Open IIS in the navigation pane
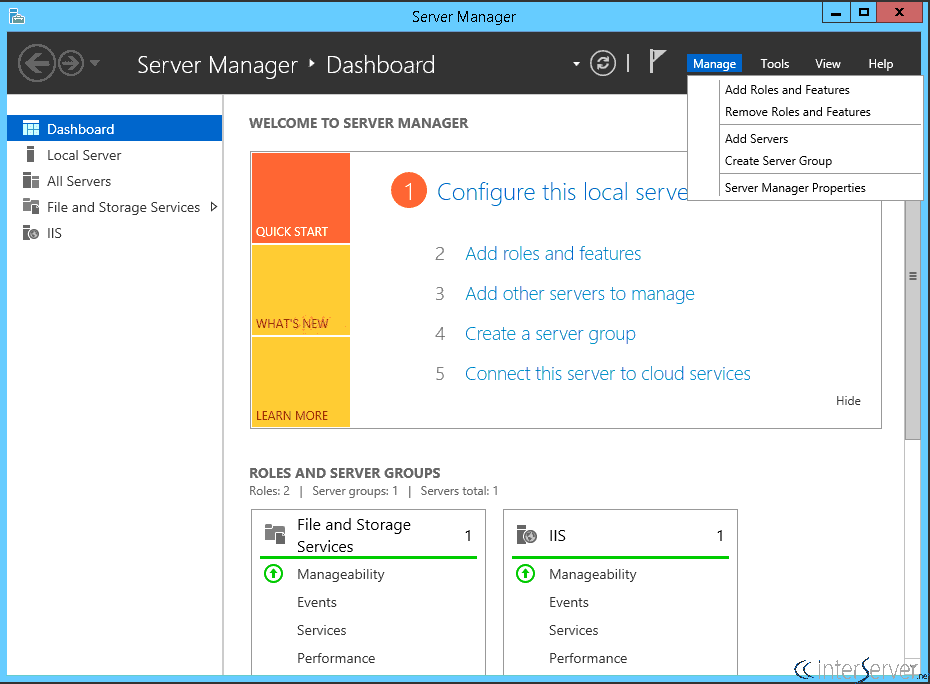 tap(114, 233)
